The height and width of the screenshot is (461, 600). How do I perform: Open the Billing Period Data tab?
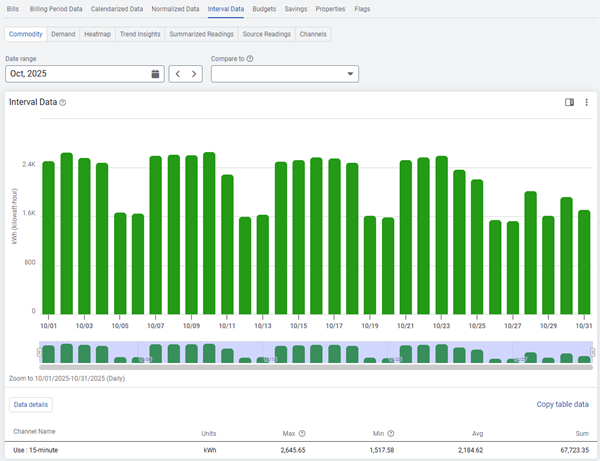(56, 8)
